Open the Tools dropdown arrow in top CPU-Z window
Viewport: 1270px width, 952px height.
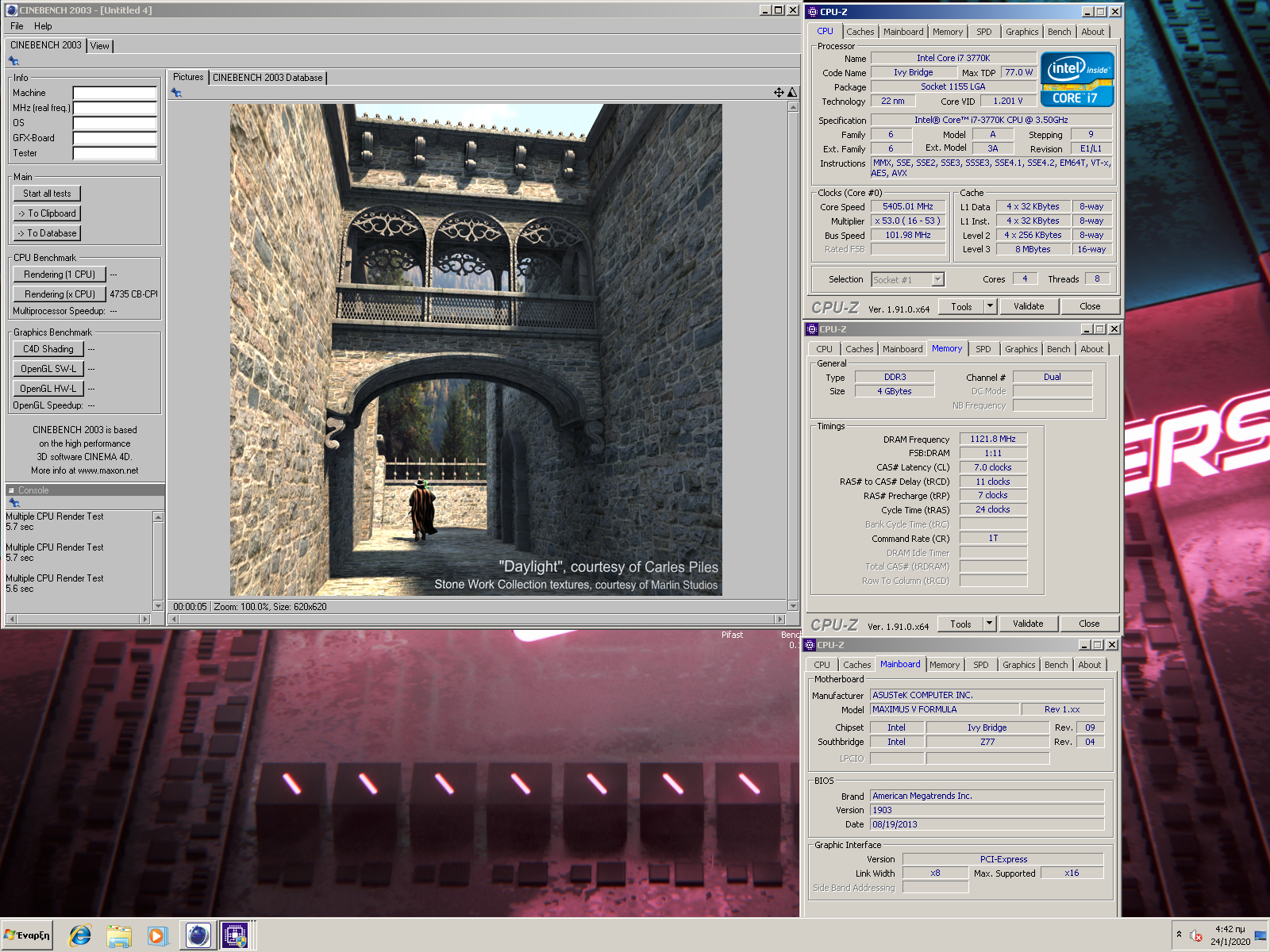click(x=990, y=306)
